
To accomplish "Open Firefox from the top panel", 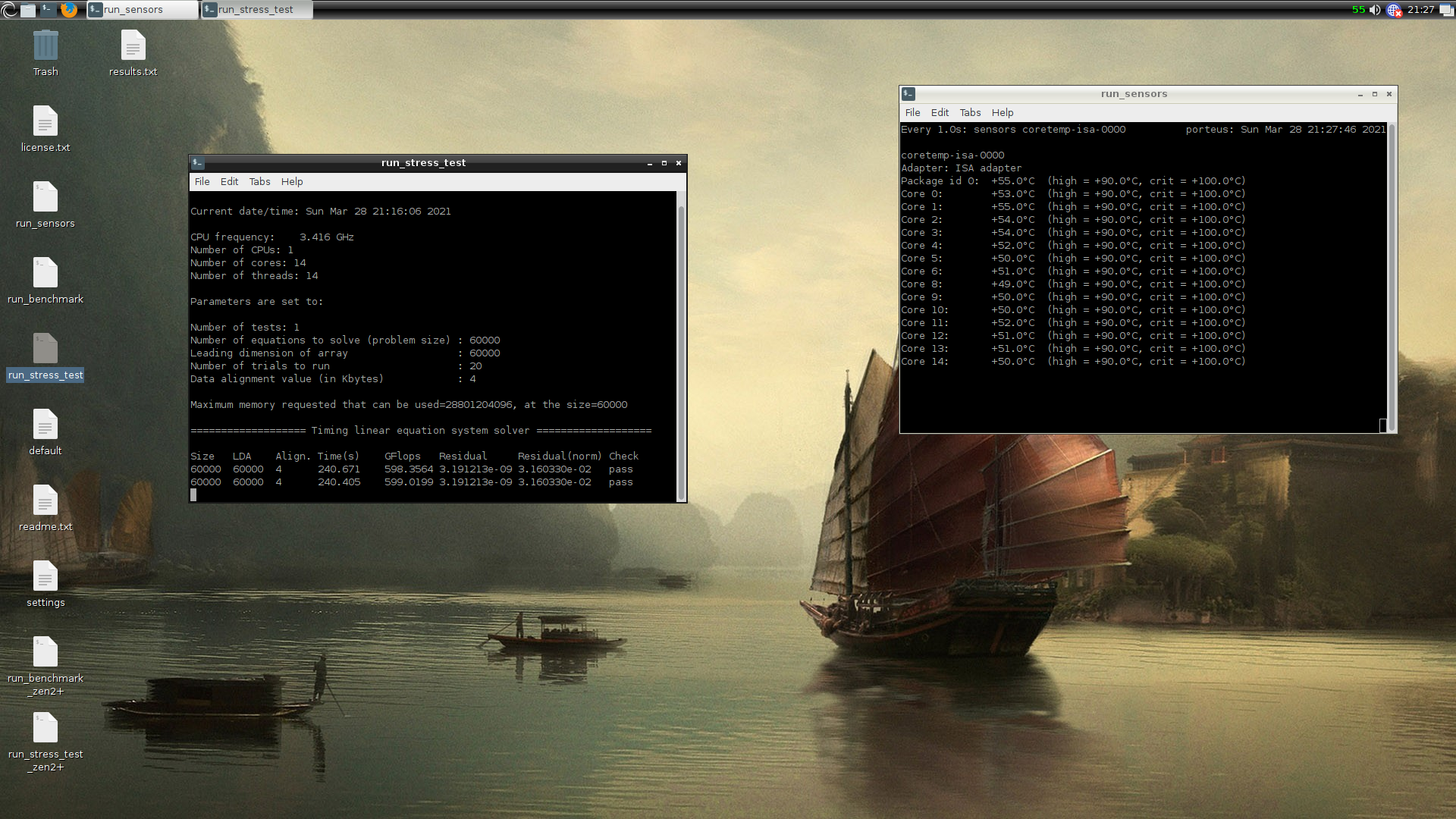I will click(x=68, y=10).
